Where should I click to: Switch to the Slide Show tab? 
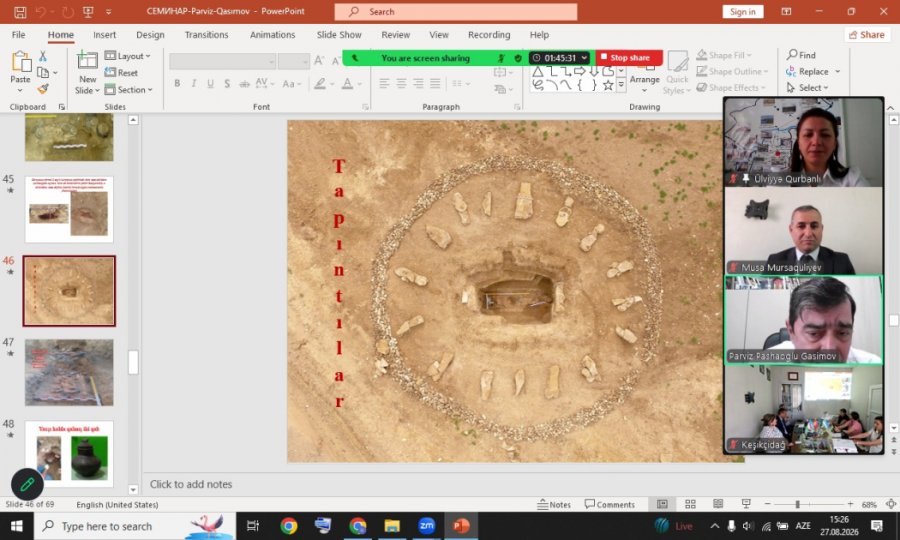(339, 34)
